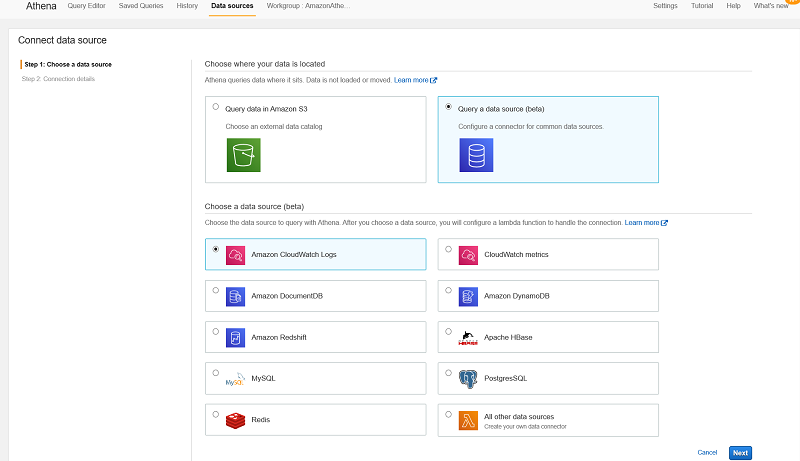This screenshot has width=800, height=461.
Task: Click the blue database connector icon
Action: coord(476,155)
